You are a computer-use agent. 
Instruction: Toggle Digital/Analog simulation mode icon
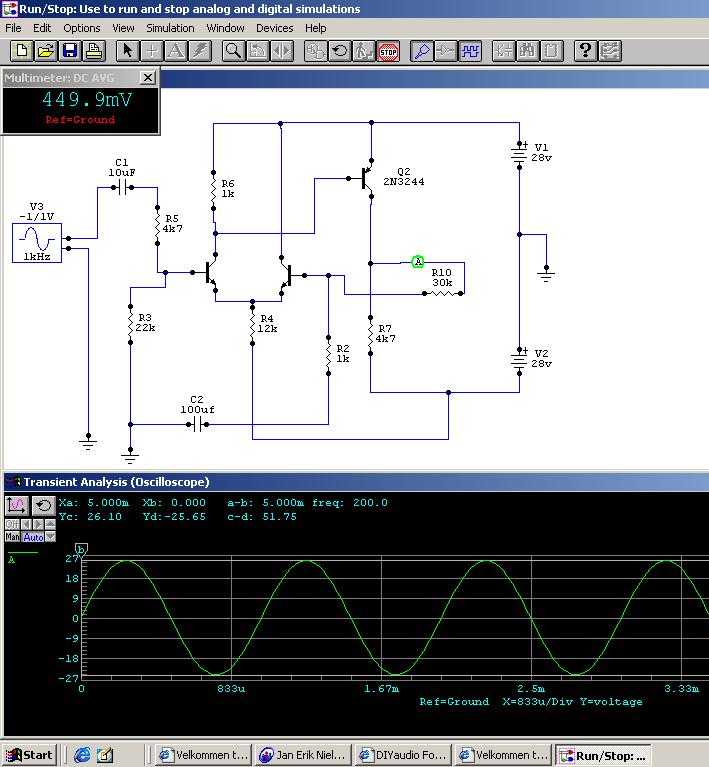point(316,51)
